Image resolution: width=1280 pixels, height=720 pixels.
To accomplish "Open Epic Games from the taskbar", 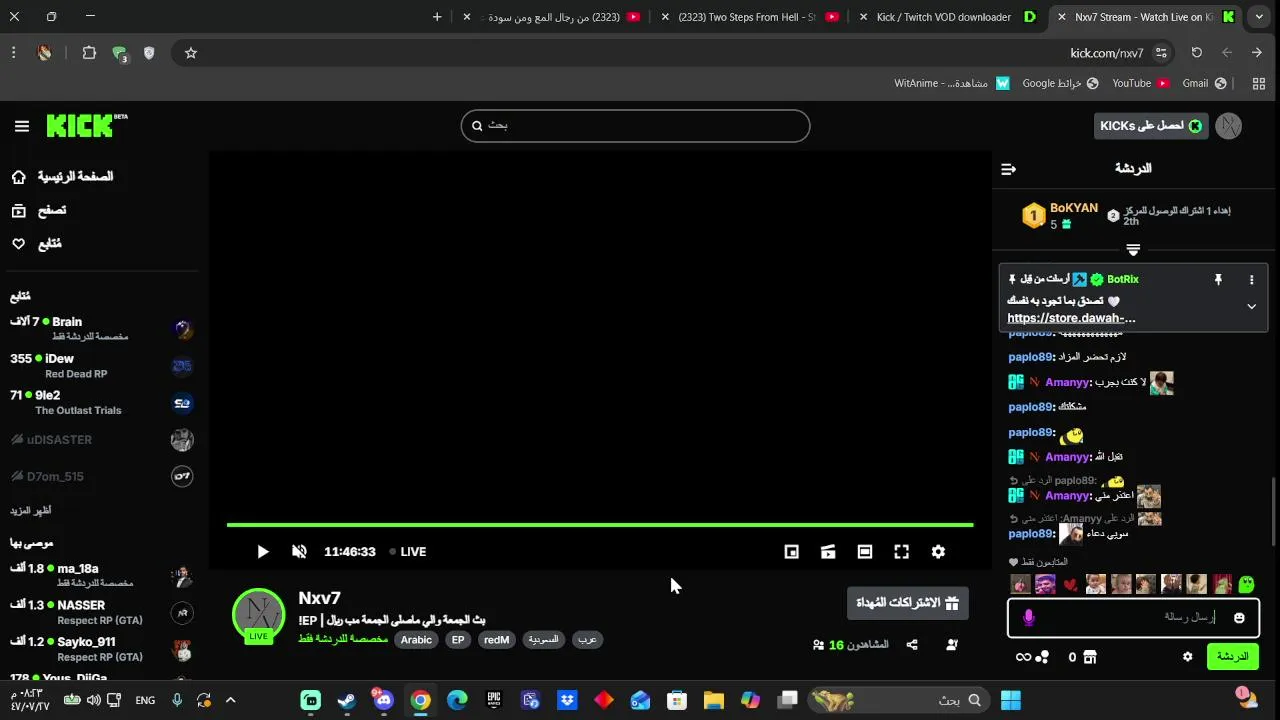I will click(494, 700).
